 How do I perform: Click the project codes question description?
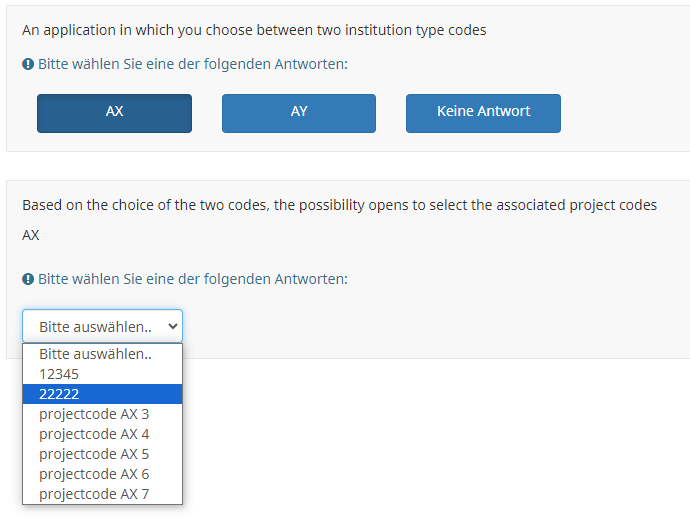pyautogui.click(x=340, y=205)
